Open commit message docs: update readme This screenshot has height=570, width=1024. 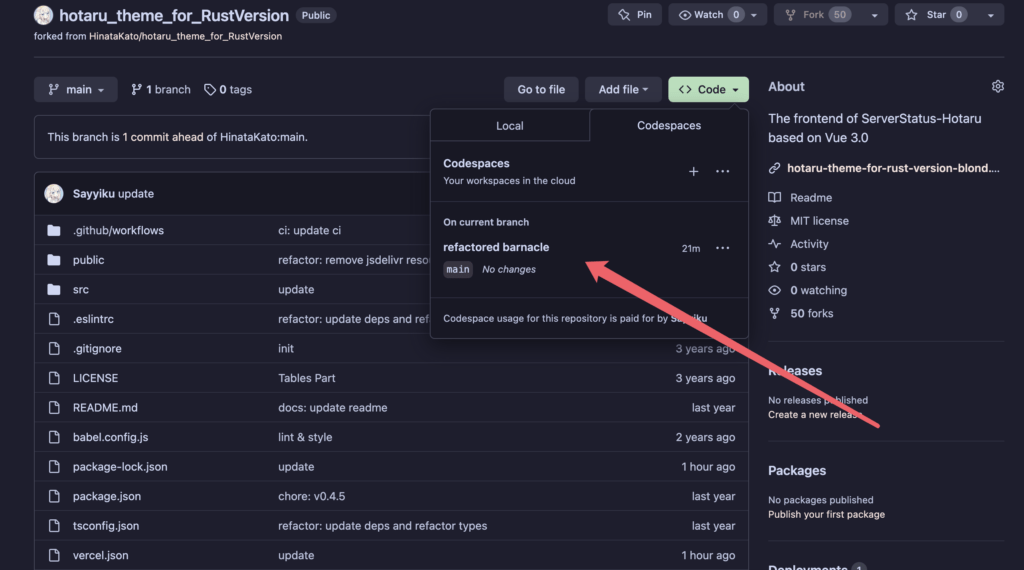(332, 407)
